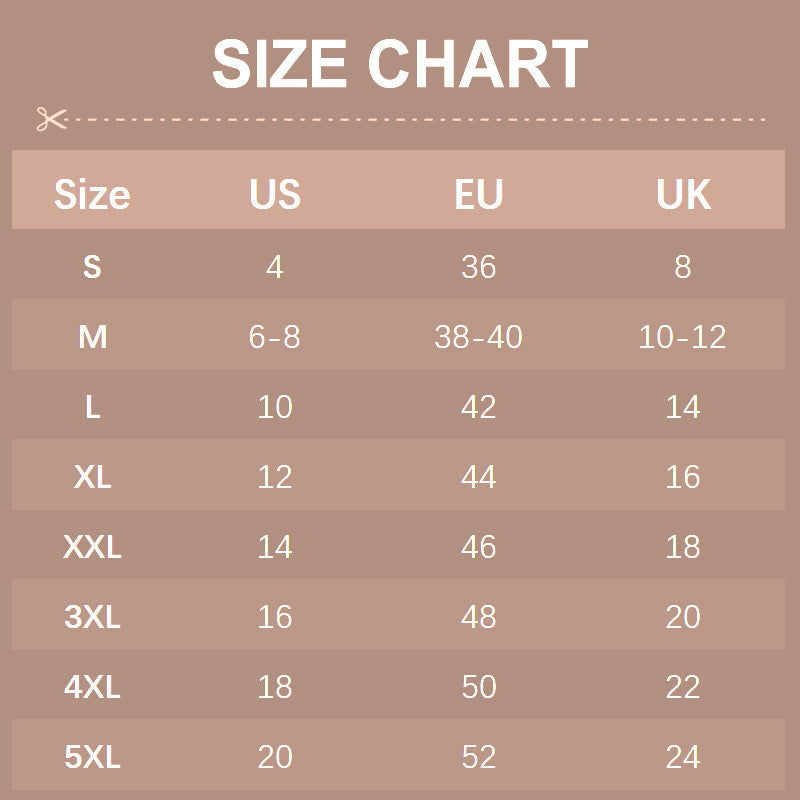This screenshot has width=800, height=800.
Task: Click the XL size row label
Action: click(x=92, y=477)
